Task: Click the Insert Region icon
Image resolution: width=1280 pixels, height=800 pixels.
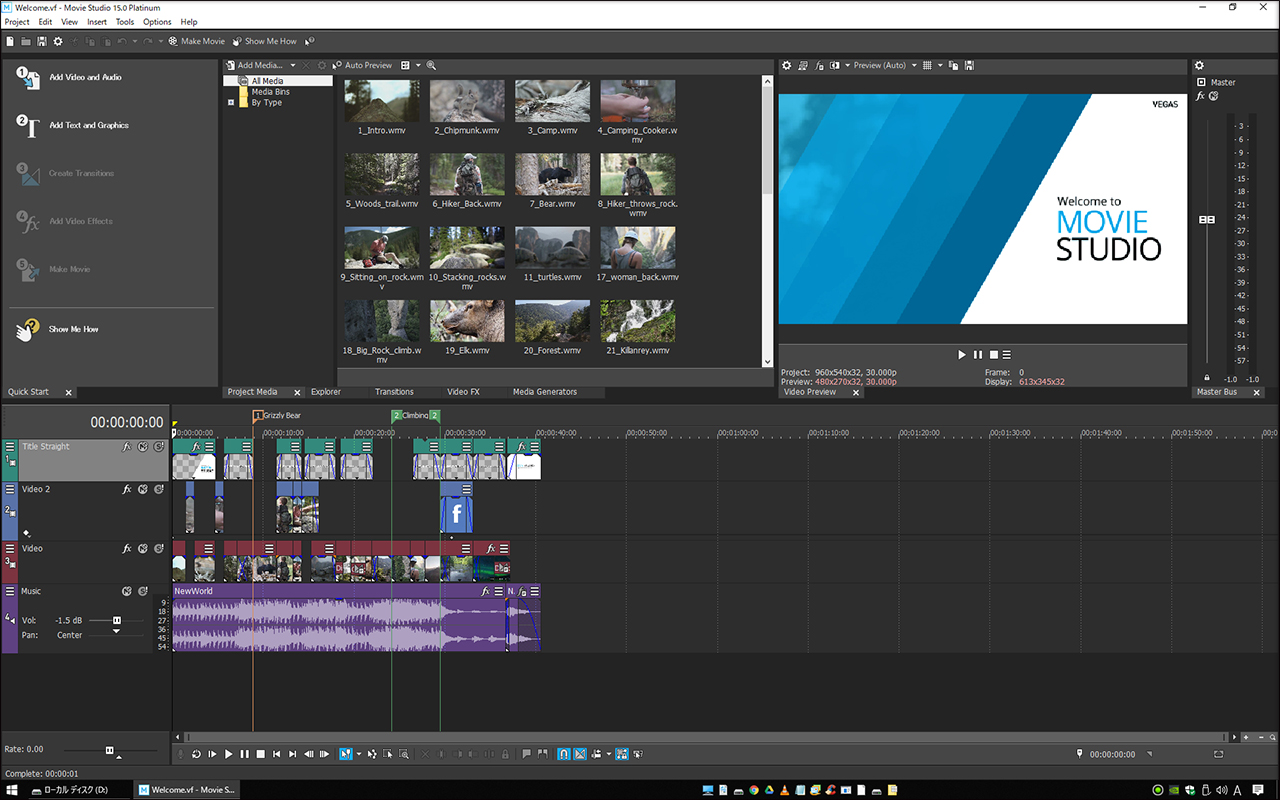Action: 542,754
